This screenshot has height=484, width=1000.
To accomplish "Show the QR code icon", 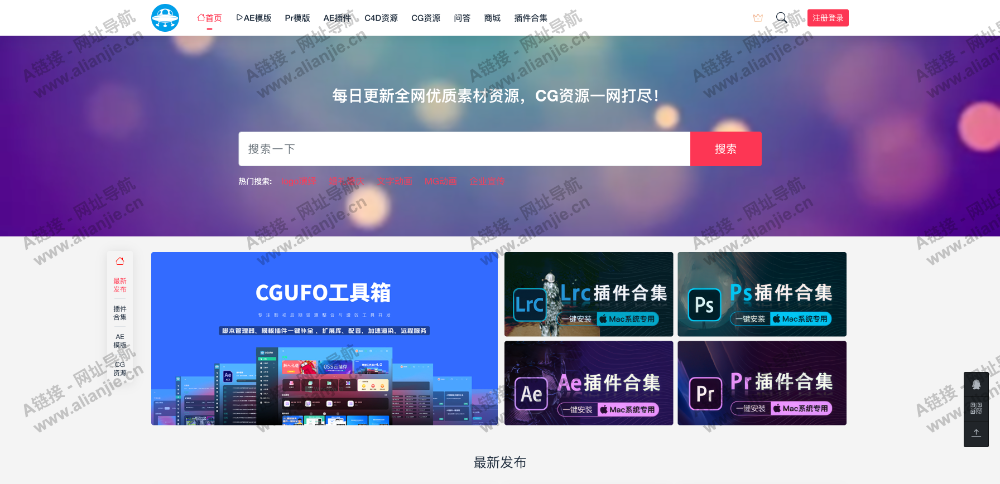I will click(x=976, y=408).
